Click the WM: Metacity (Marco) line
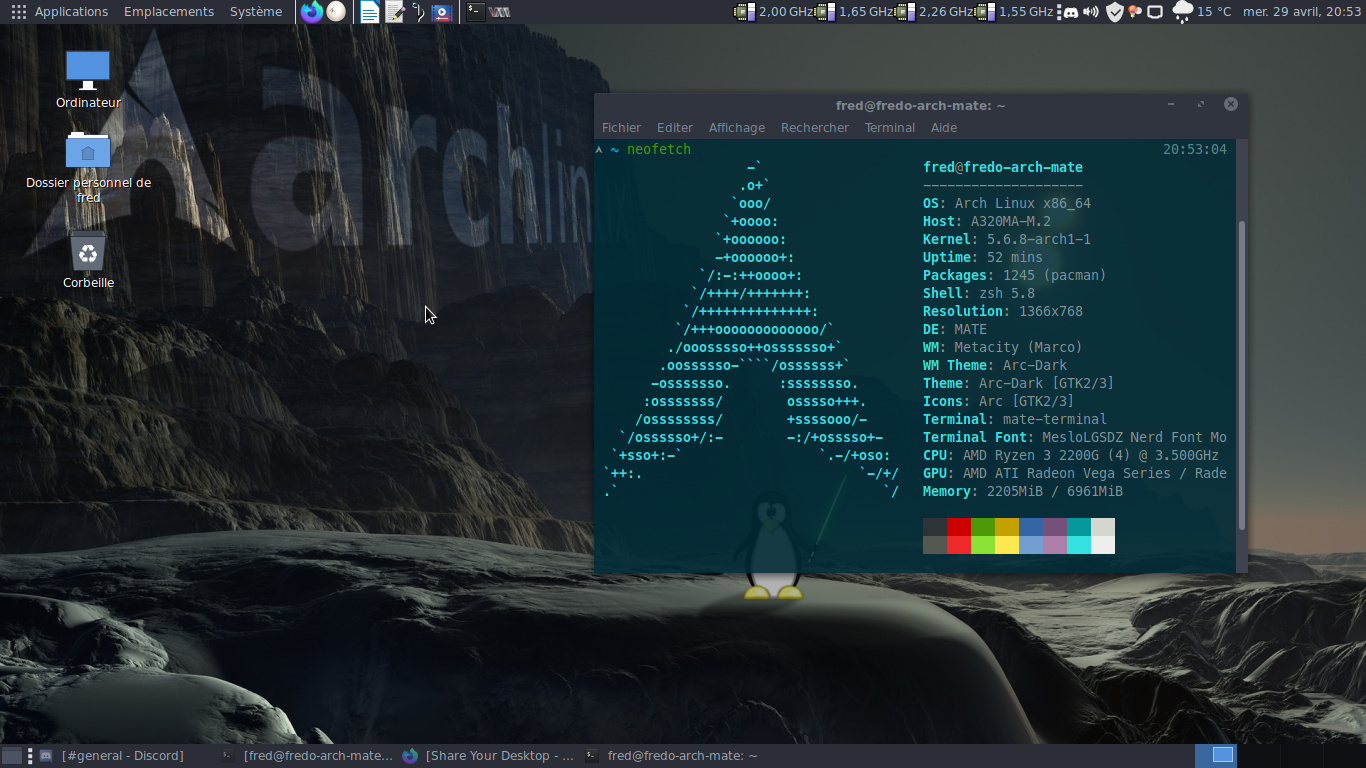The image size is (1366, 768). pos(1003,347)
